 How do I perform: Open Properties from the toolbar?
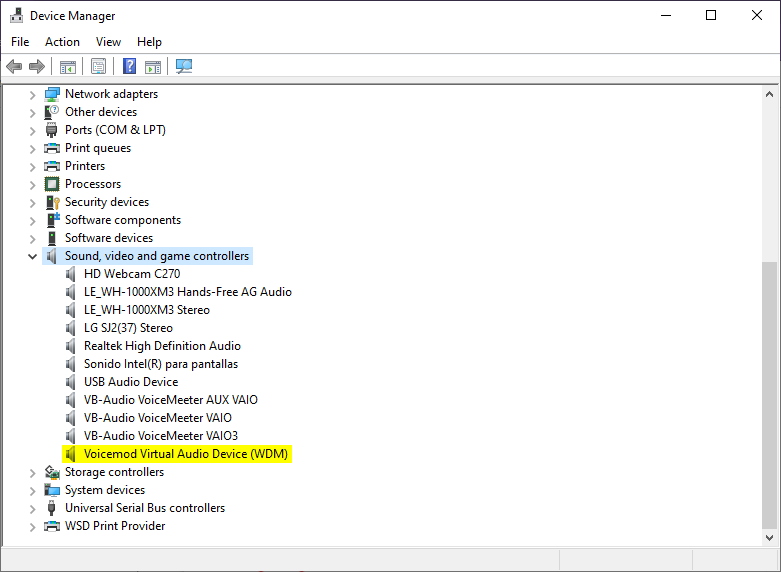point(98,67)
